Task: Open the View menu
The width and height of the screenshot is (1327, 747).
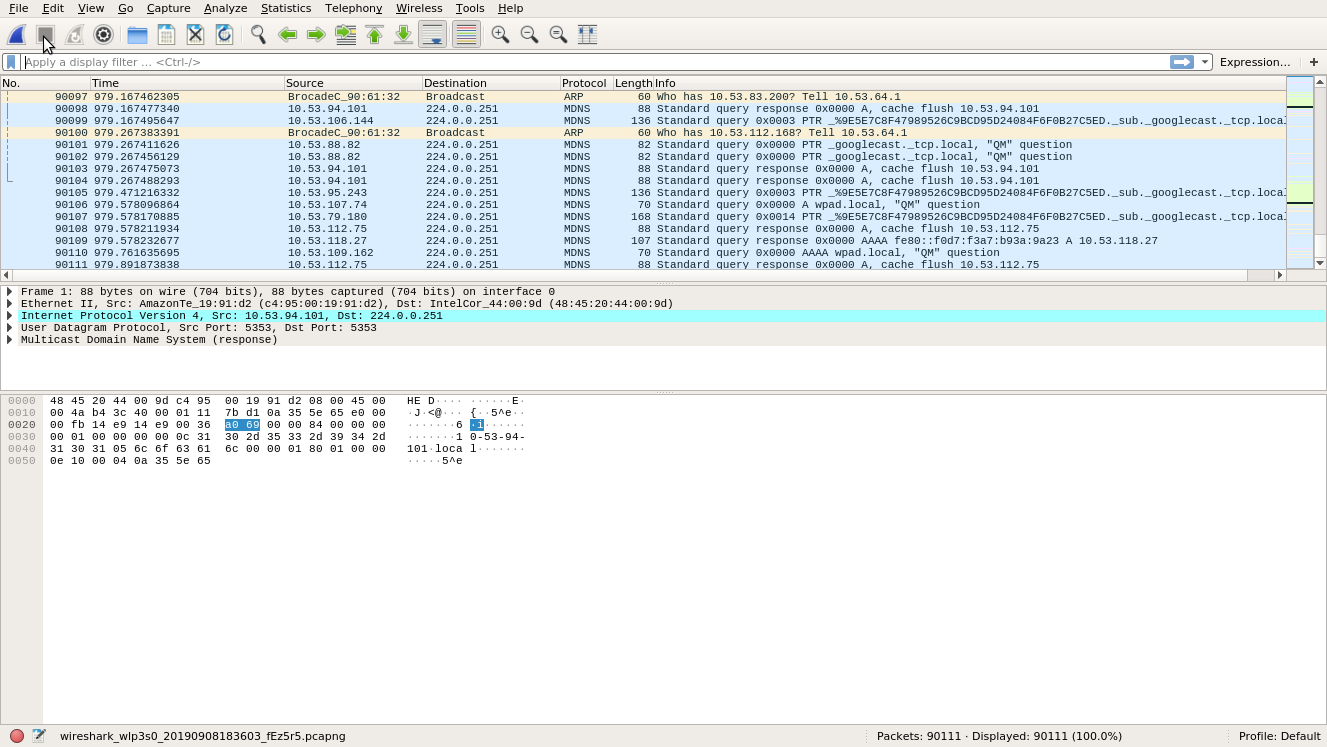Action: 91,8
